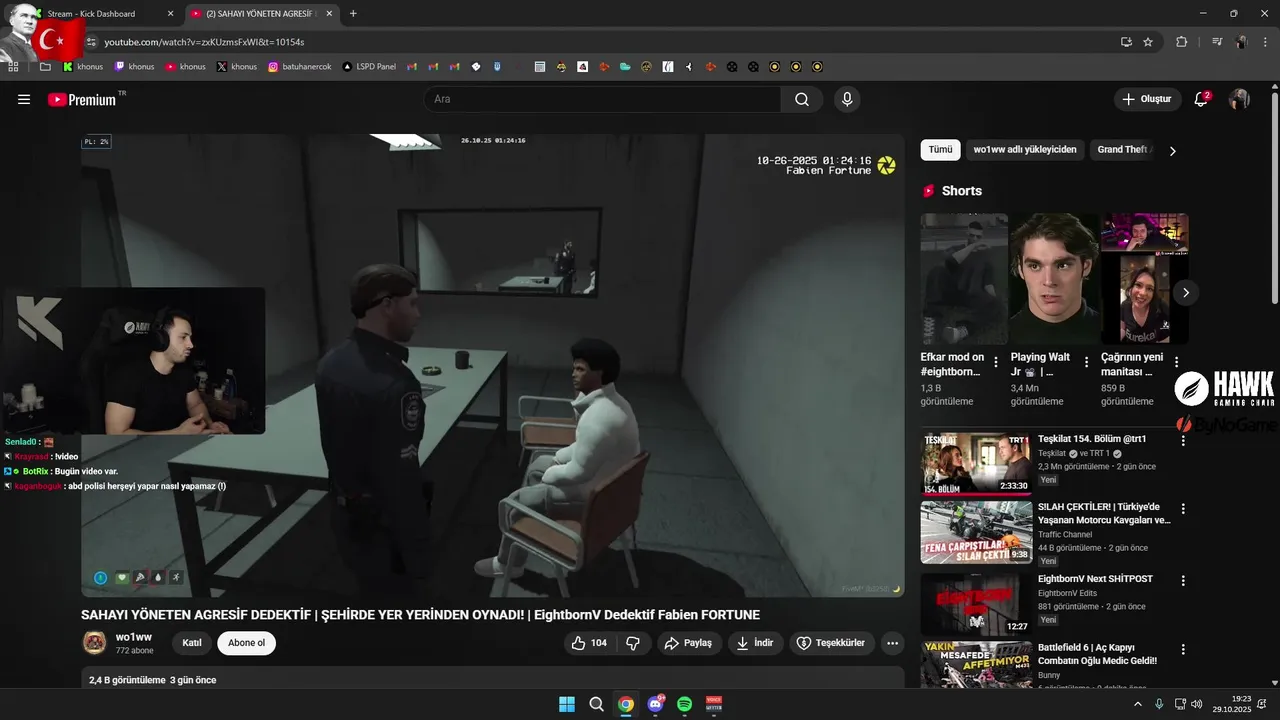The width and height of the screenshot is (1280, 720).
Task: Click the İndir download button
Action: [x=755, y=643]
